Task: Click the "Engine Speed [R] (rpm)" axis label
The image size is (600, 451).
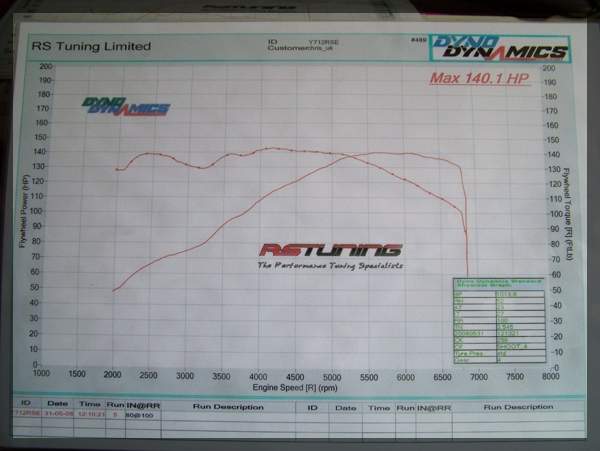Action: click(x=295, y=388)
